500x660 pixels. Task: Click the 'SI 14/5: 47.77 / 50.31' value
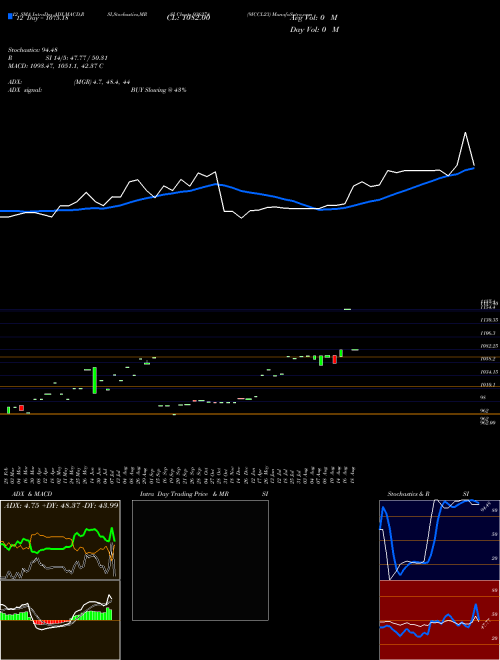pyautogui.click(x=77, y=58)
